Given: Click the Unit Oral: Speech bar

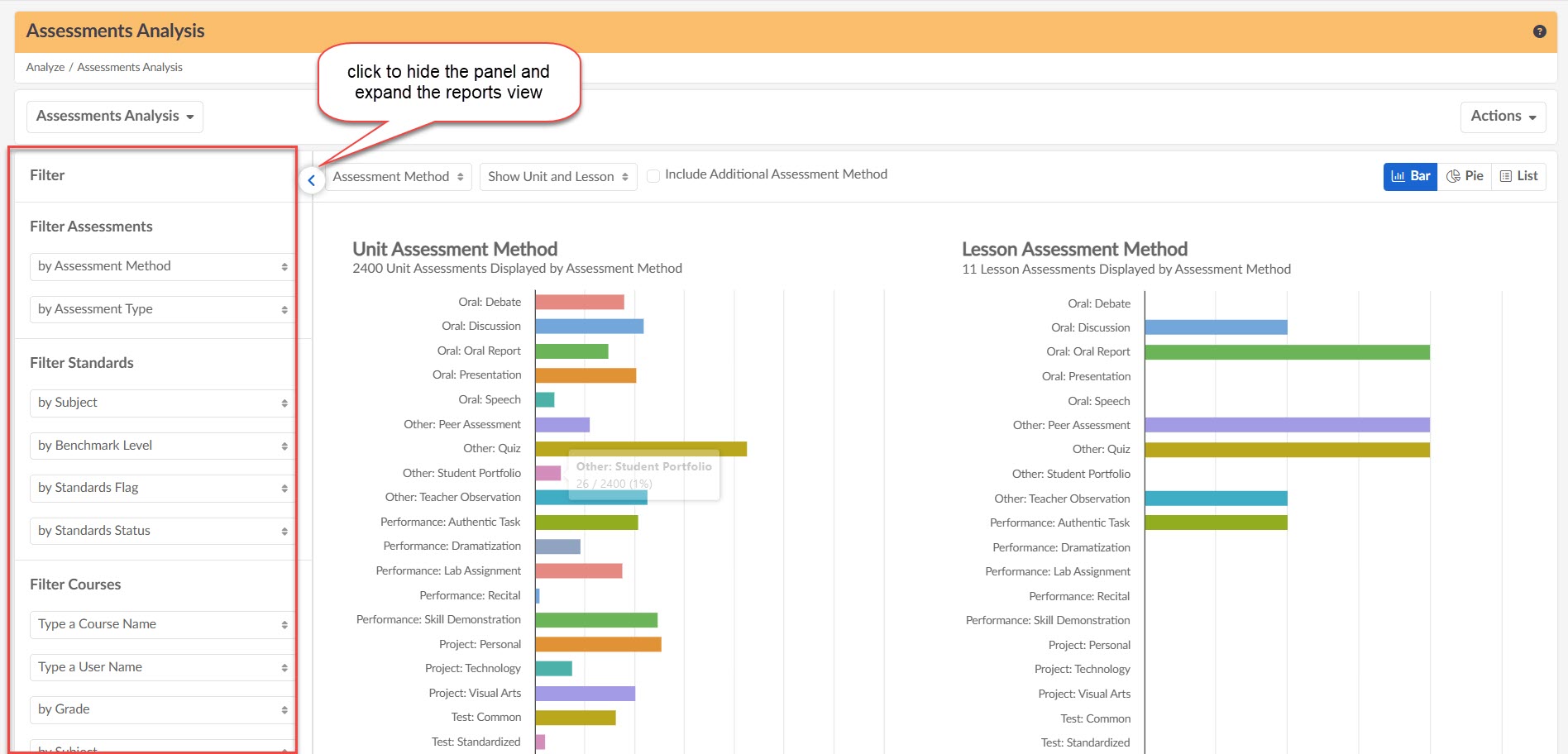Looking at the screenshot, I should click(x=545, y=400).
